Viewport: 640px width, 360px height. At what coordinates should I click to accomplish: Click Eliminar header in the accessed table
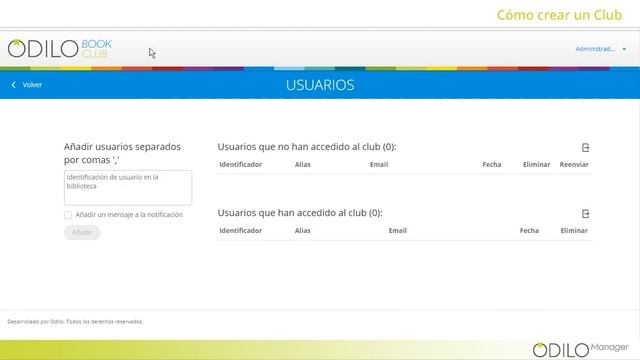point(574,231)
